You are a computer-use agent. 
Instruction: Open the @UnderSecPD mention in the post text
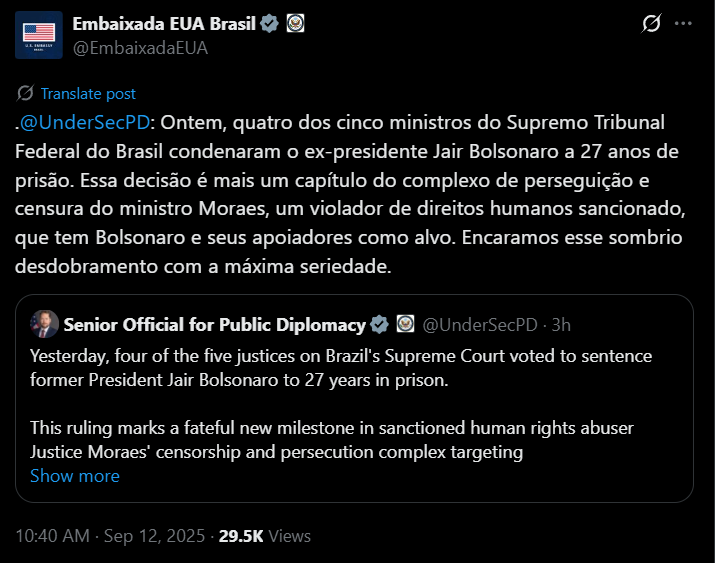coord(84,122)
